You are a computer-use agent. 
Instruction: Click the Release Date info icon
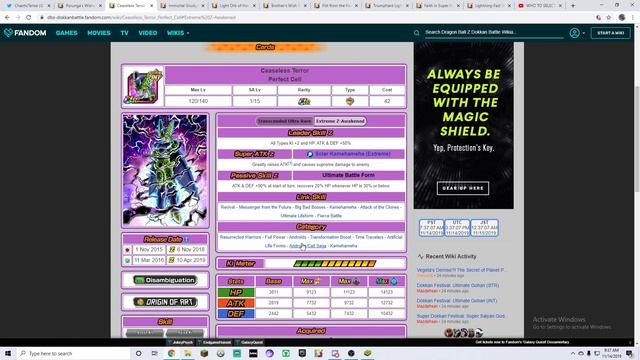187,239
